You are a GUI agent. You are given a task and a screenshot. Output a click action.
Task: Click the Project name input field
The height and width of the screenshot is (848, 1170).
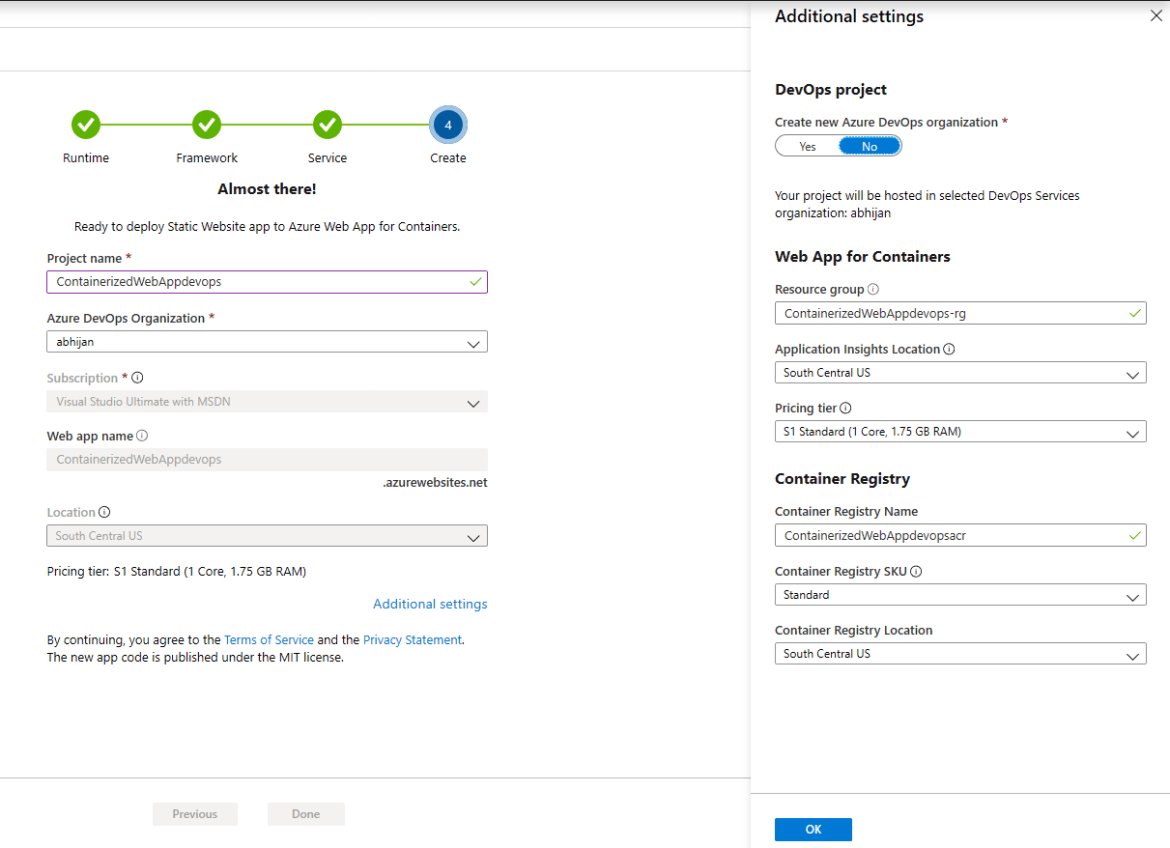(x=267, y=282)
